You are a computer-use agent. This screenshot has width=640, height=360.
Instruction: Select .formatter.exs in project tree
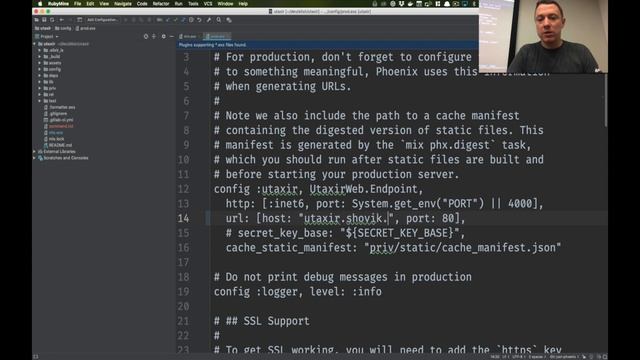60,107
